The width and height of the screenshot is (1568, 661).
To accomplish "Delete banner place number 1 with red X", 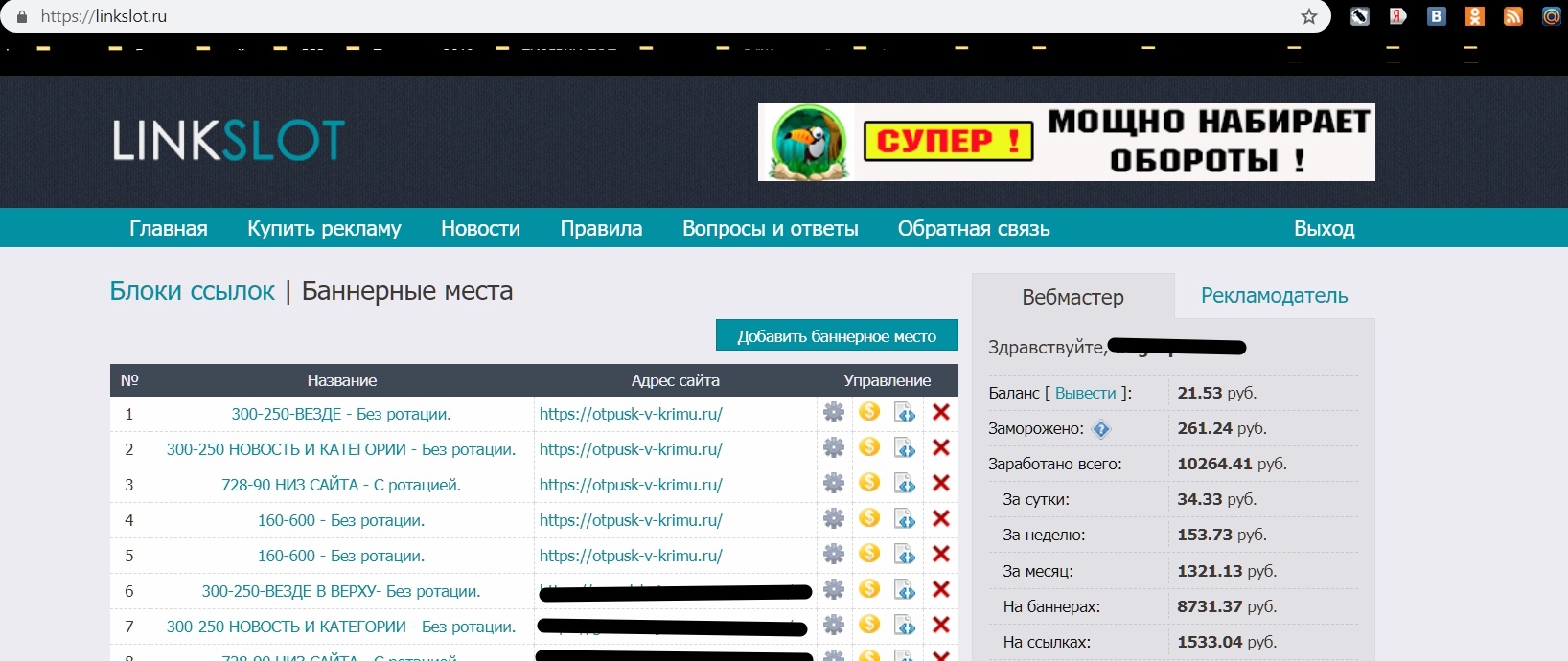I will [941, 412].
